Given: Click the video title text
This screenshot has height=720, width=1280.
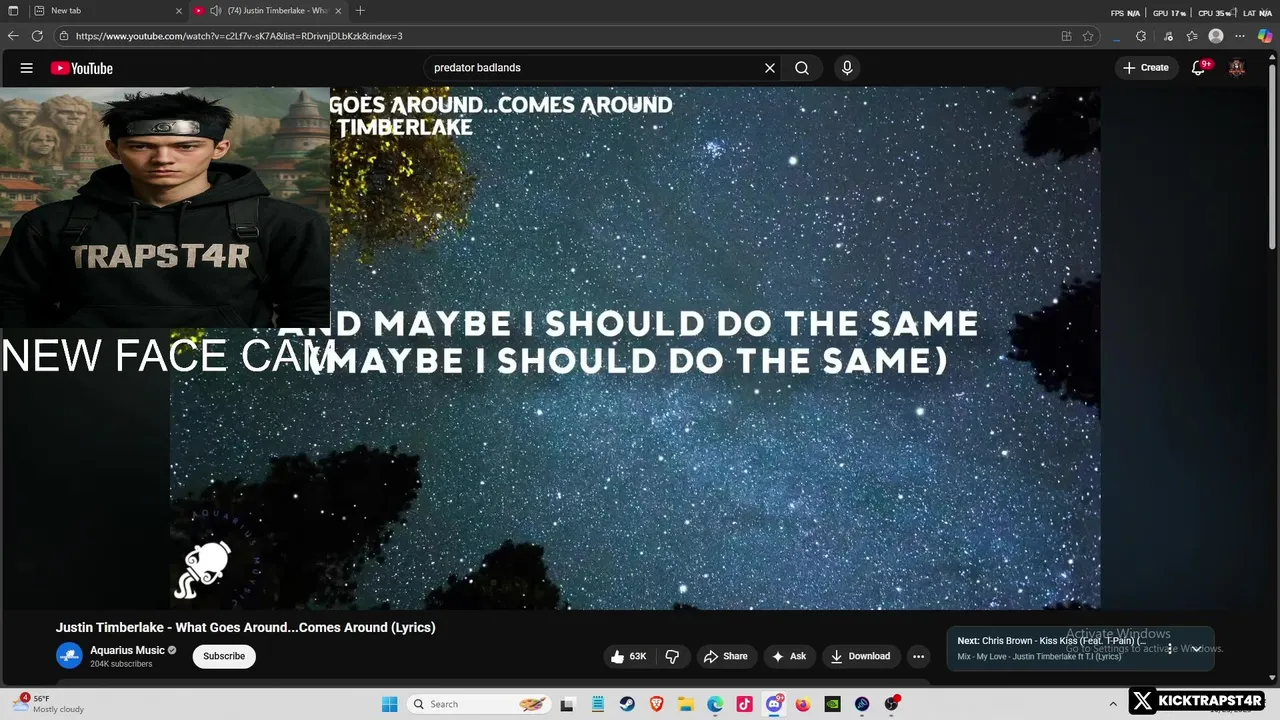Looking at the screenshot, I should [x=246, y=628].
